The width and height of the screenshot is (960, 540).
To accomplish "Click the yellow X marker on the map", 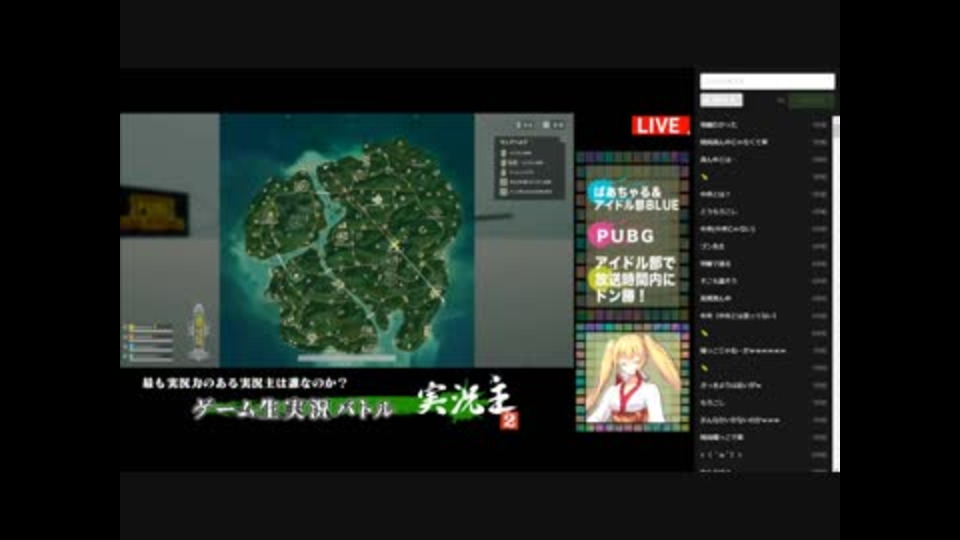I will [x=394, y=245].
